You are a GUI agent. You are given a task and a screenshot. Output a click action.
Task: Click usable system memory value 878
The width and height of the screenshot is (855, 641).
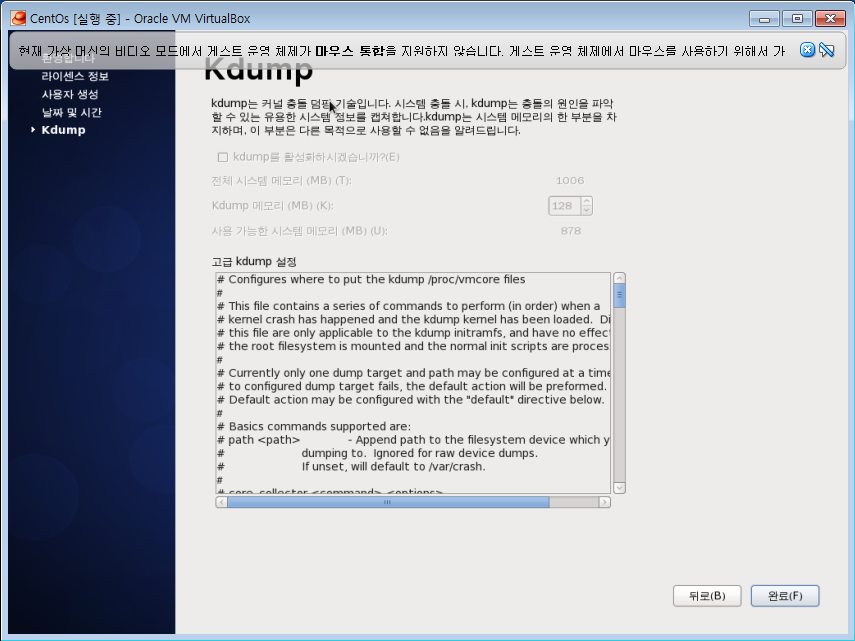pos(570,231)
